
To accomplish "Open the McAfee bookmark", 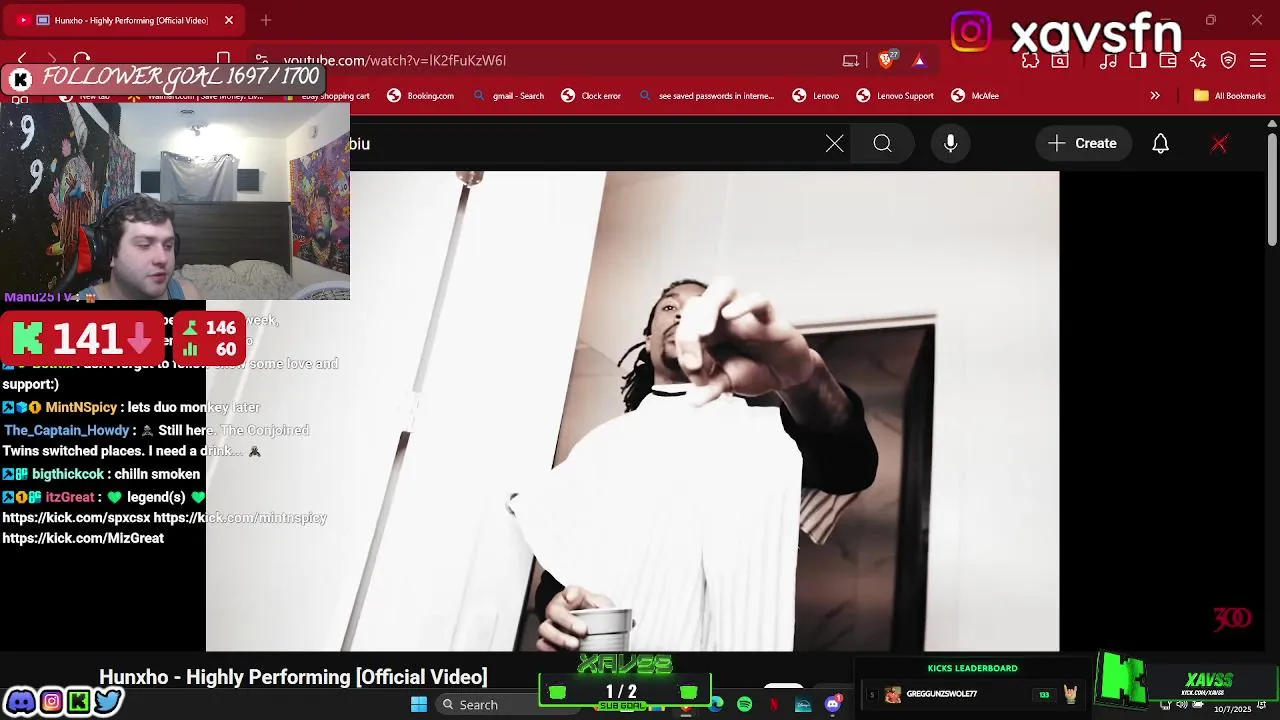I will pyautogui.click(x=975, y=96).
